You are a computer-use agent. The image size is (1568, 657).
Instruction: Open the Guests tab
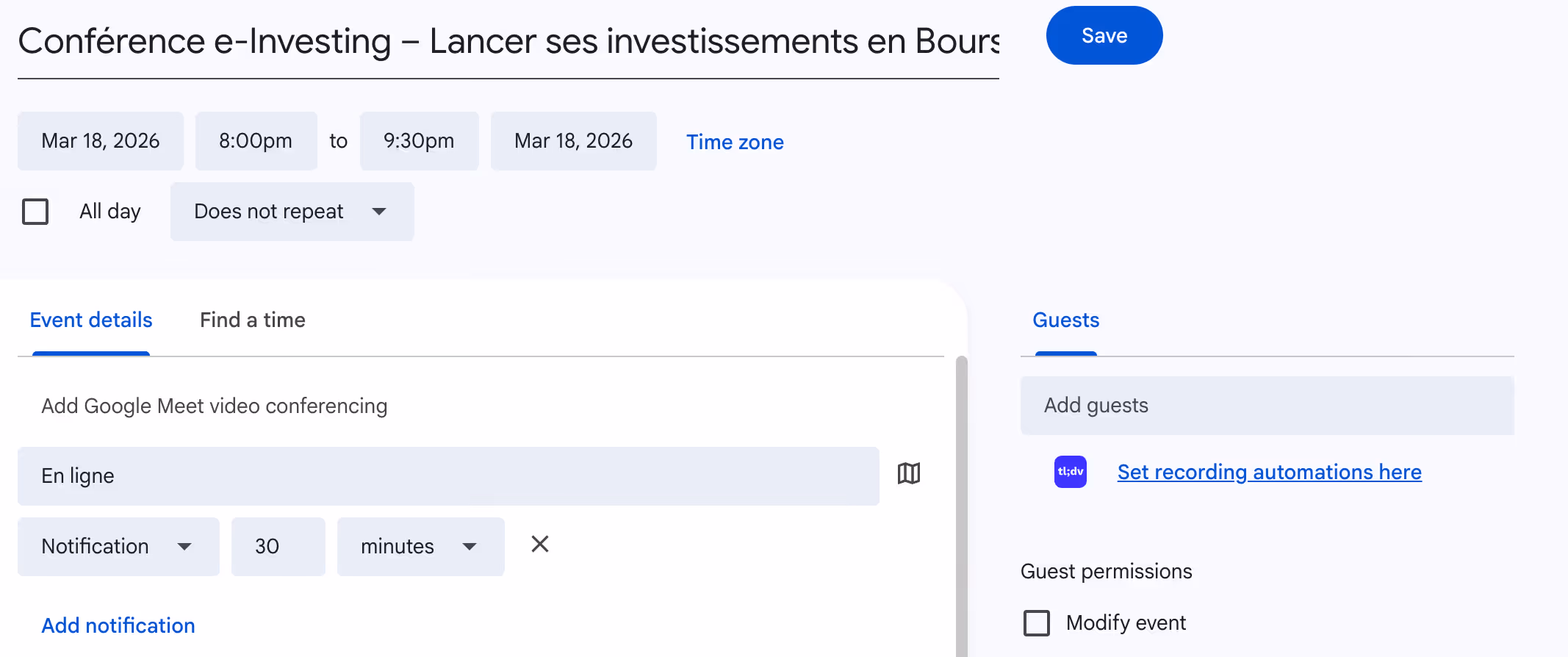[x=1065, y=320]
